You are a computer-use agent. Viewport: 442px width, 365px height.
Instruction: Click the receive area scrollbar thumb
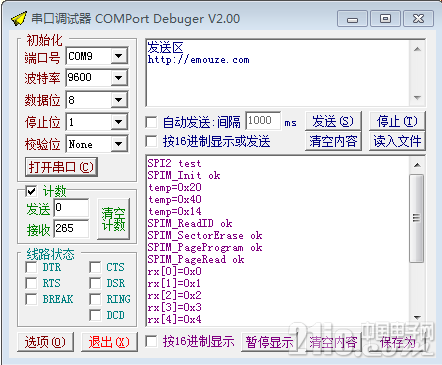point(417,218)
